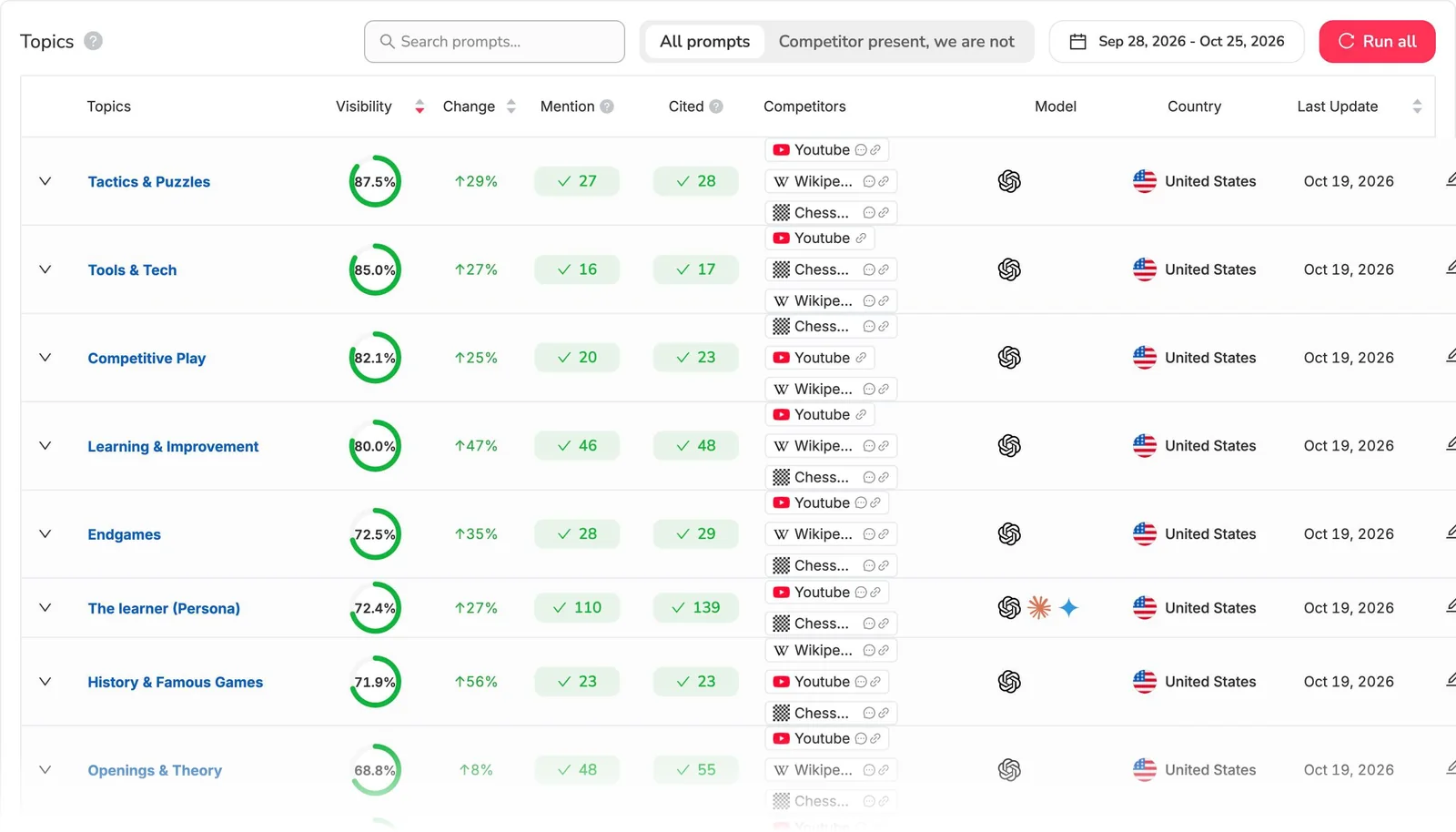Open the Learning & Improvement topic link
This screenshot has height=832, width=1456.
(173, 446)
